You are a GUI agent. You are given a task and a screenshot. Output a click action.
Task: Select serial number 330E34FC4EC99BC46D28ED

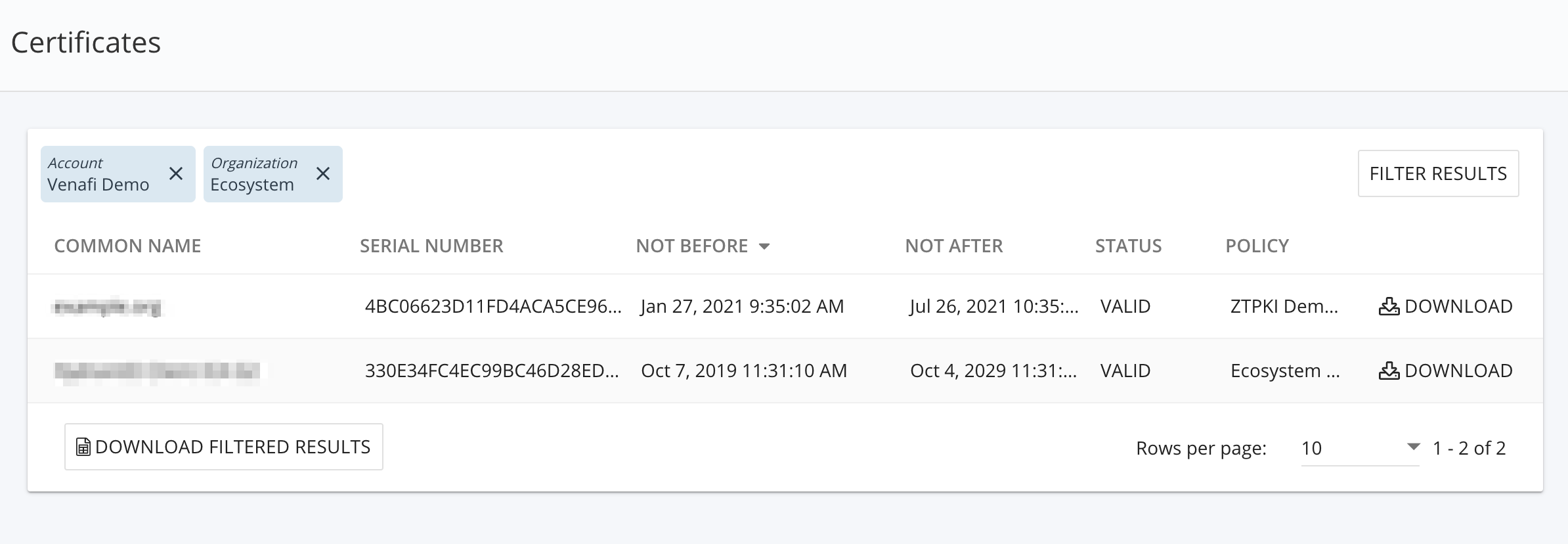click(492, 371)
